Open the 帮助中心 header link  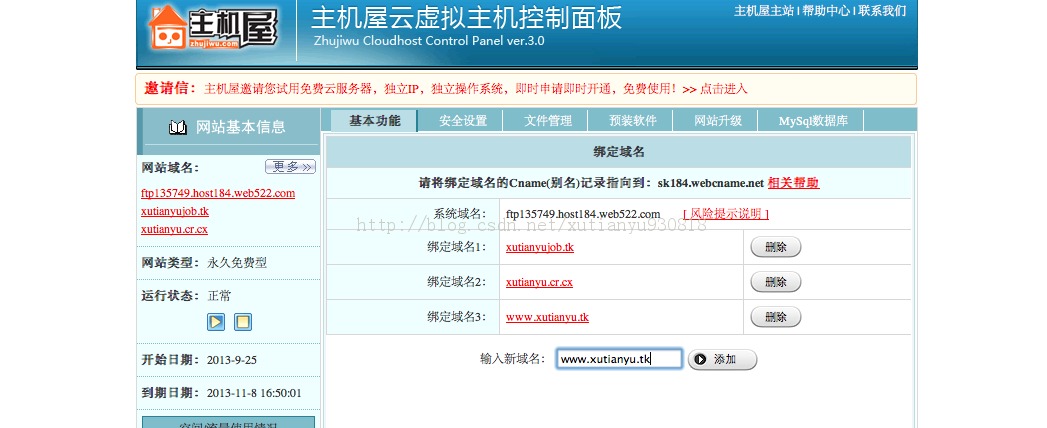826,11
